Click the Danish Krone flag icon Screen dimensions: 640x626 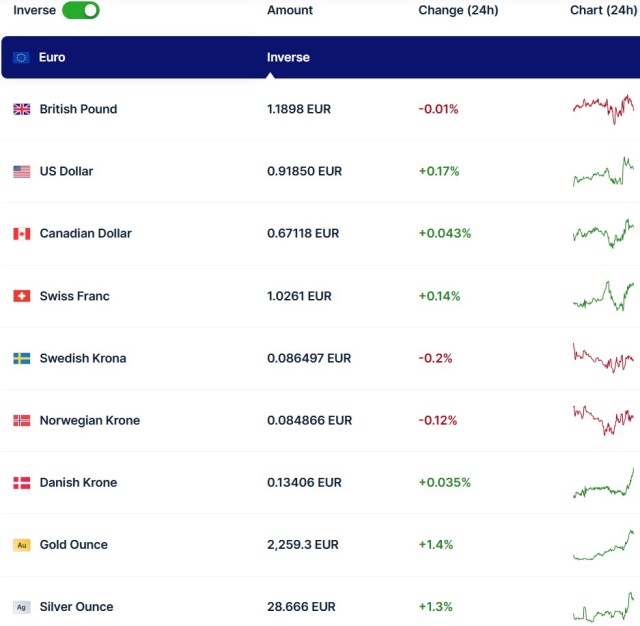pyautogui.click(x=21, y=482)
